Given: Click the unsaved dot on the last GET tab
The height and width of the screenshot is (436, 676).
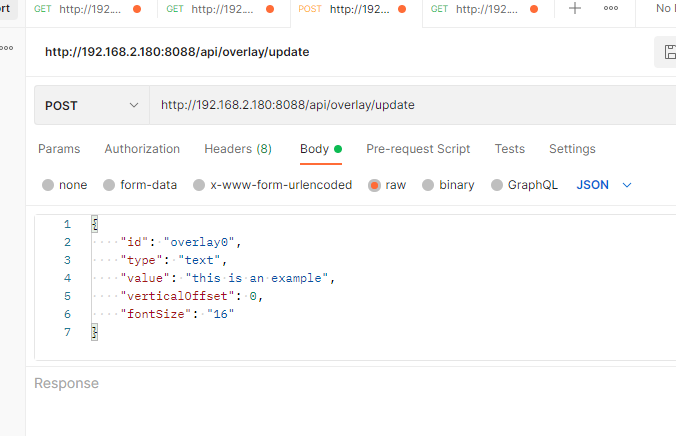Looking at the screenshot, I should coord(534,10).
